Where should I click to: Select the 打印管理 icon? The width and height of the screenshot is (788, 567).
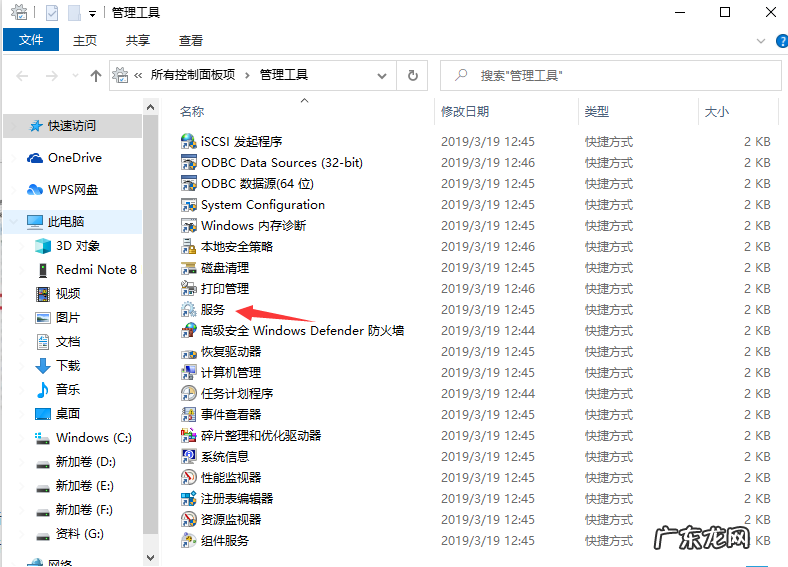click(x=188, y=289)
